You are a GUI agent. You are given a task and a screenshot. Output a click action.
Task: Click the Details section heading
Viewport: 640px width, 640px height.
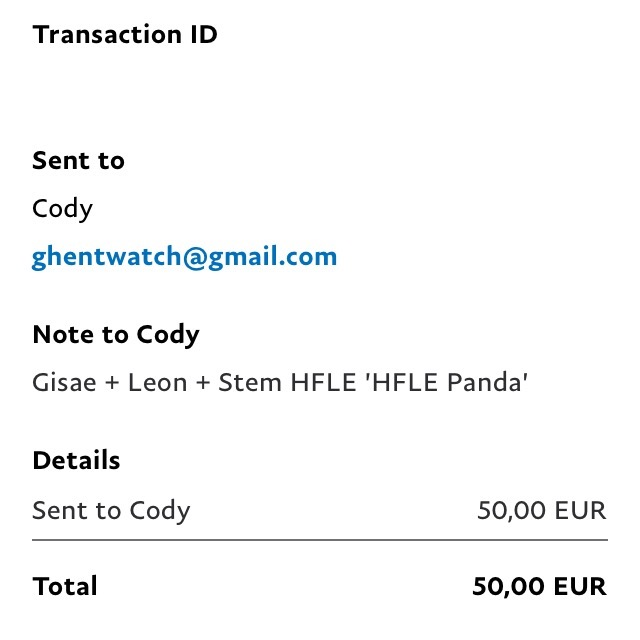point(76,460)
